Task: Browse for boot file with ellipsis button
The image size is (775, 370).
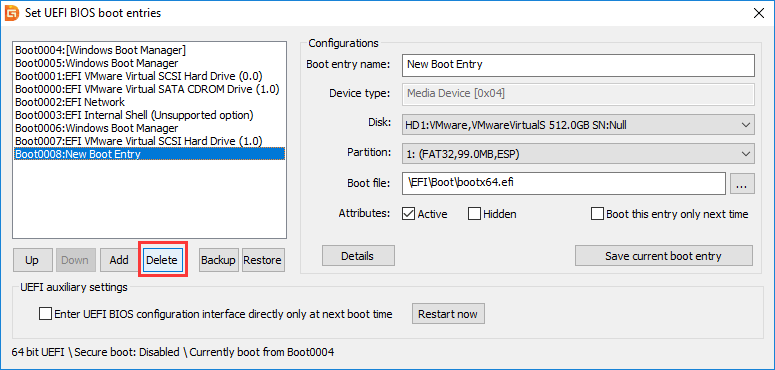Action: [741, 183]
